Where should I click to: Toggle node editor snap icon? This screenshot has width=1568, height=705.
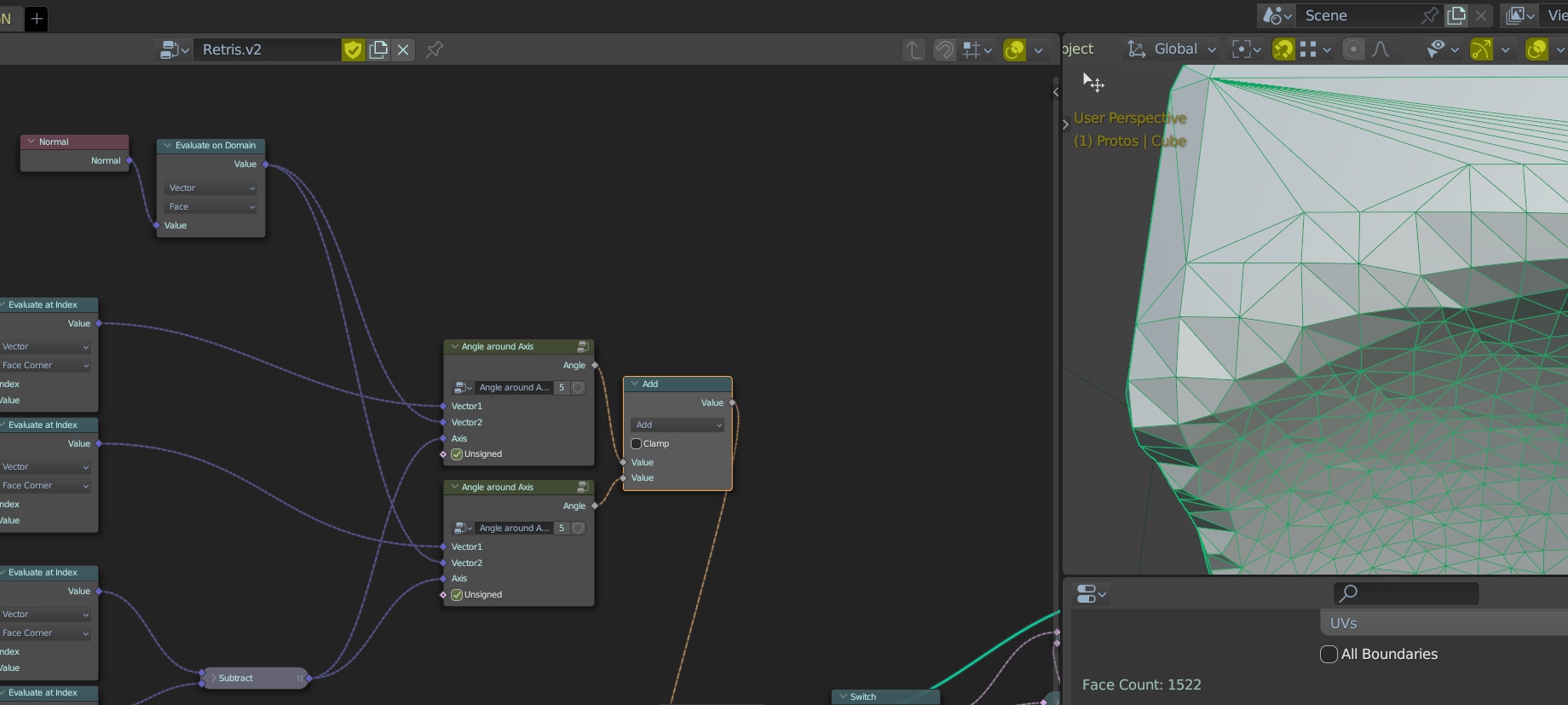pos(944,50)
